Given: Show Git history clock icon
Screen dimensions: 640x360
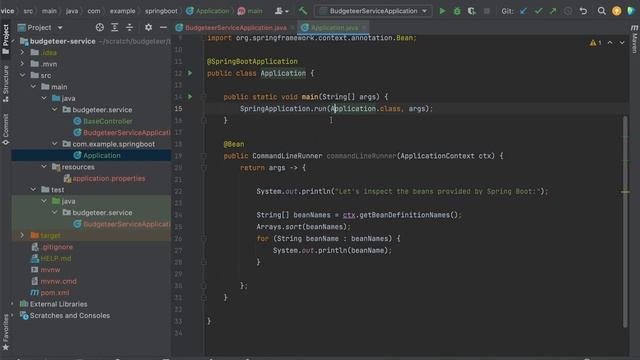Looking at the screenshot, I should (568, 11).
